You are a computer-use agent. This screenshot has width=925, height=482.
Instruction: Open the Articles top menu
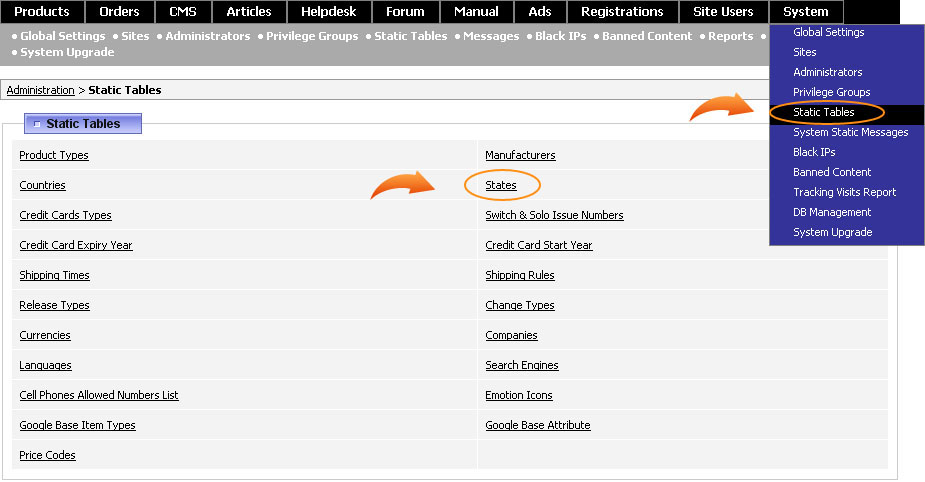click(249, 12)
